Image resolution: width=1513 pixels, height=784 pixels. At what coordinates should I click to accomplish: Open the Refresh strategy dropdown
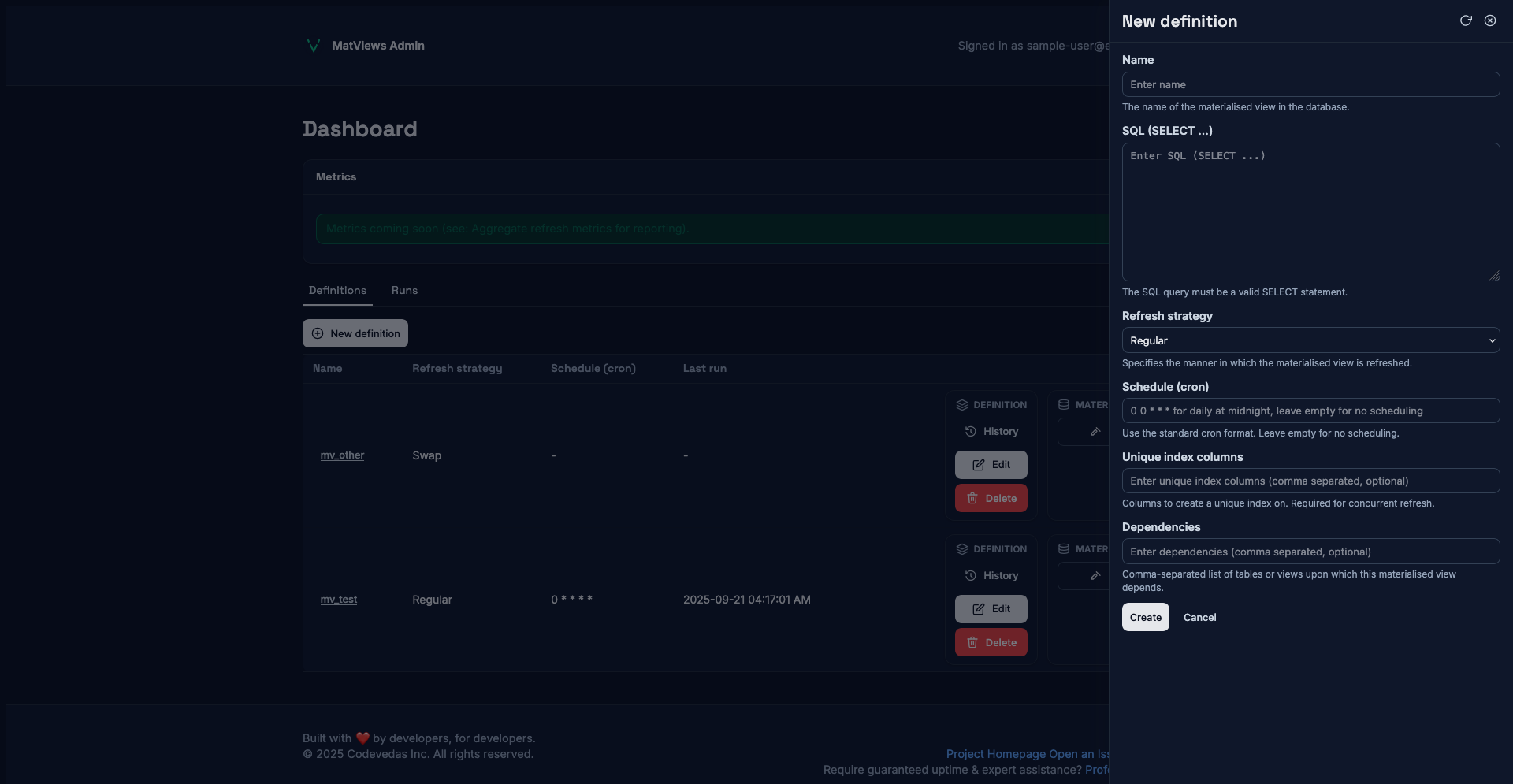click(1310, 340)
